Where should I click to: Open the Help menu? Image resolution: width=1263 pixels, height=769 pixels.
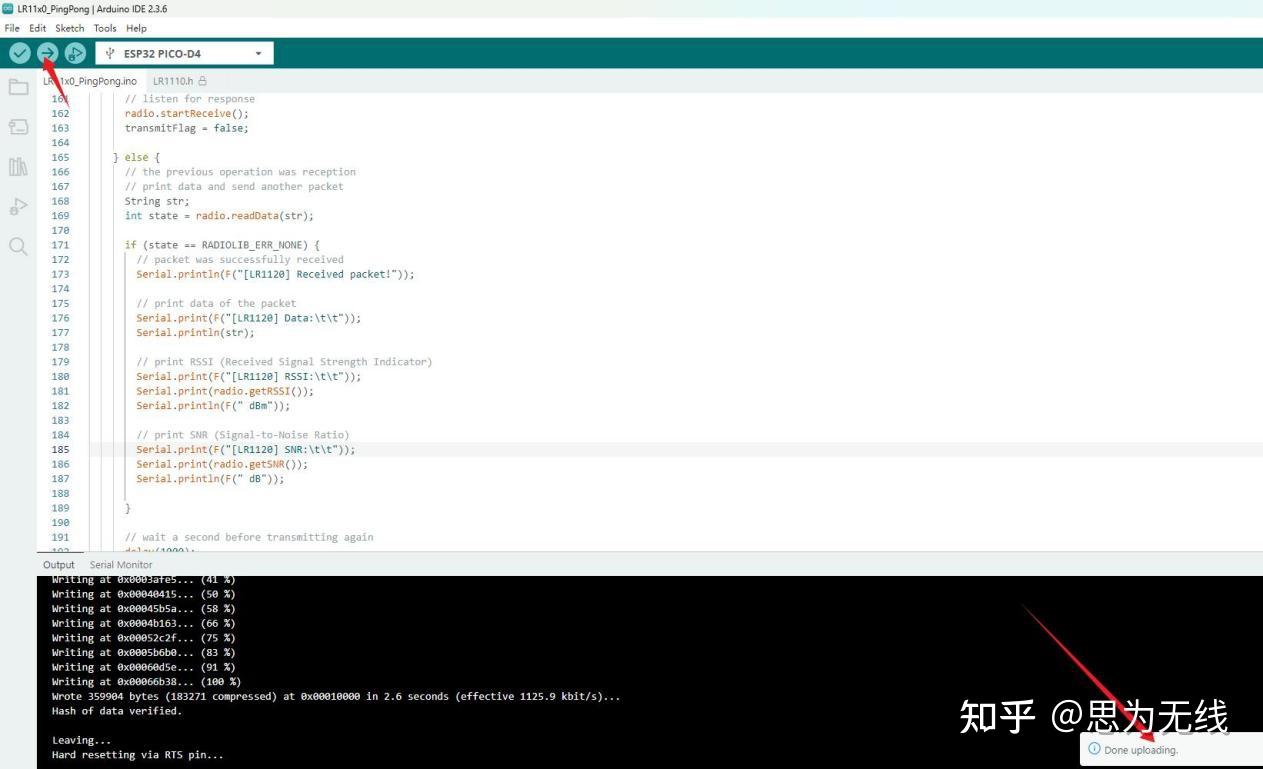click(x=135, y=28)
